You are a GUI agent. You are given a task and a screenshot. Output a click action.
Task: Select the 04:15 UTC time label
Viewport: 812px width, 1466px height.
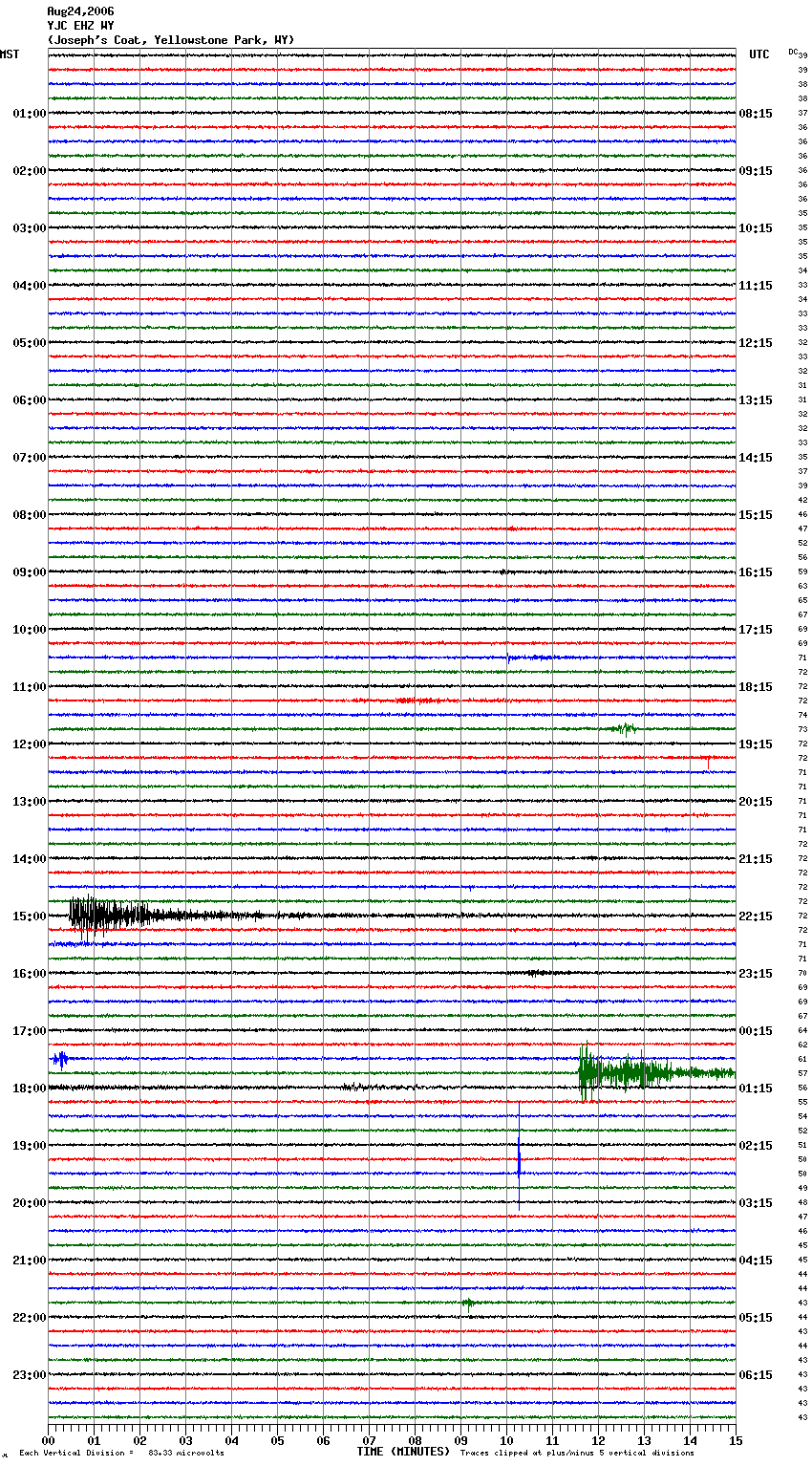coord(756,1261)
